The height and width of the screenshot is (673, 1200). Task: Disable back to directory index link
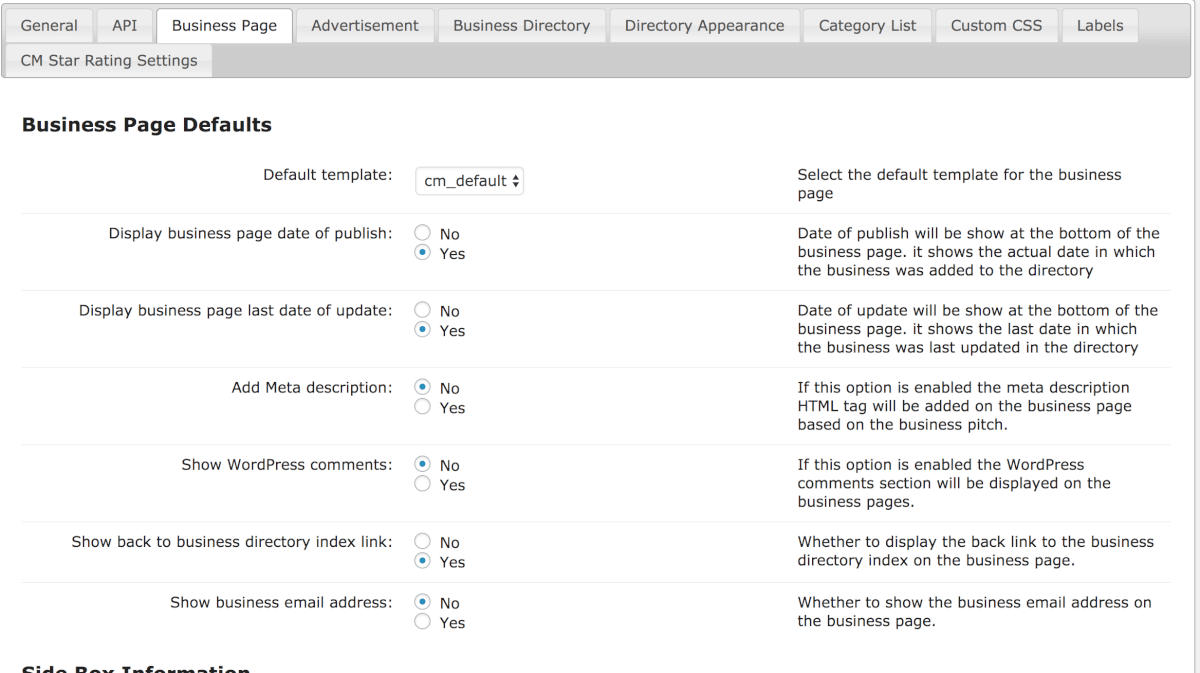pos(423,541)
